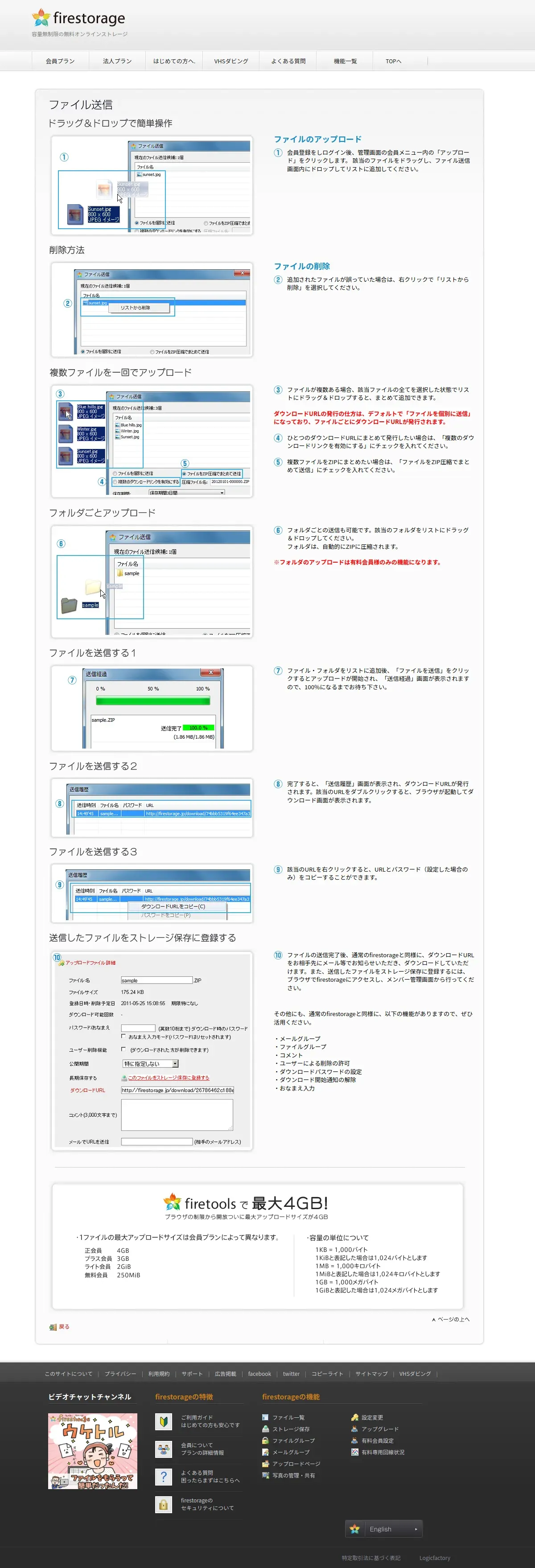
Task: Open the 利用規約 footer link
Action: point(159,1373)
